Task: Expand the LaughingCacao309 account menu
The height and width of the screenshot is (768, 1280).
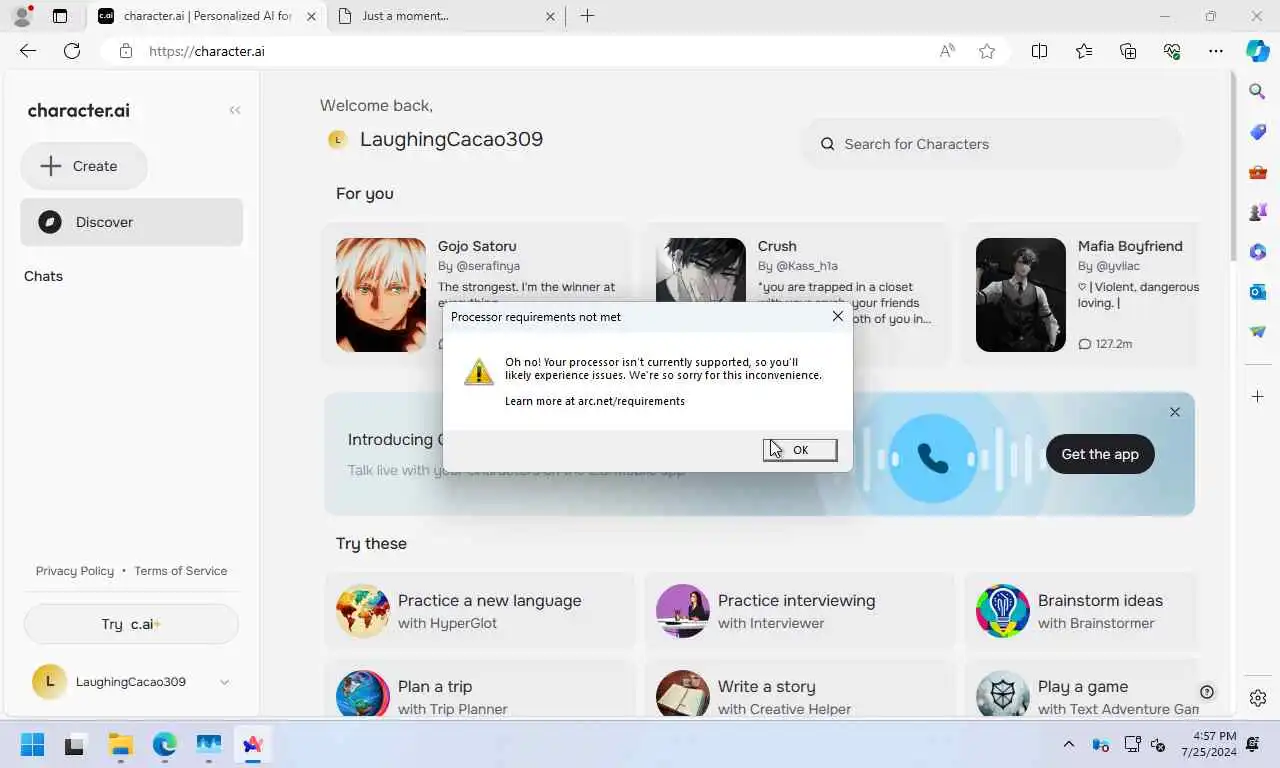Action: click(x=131, y=682)
